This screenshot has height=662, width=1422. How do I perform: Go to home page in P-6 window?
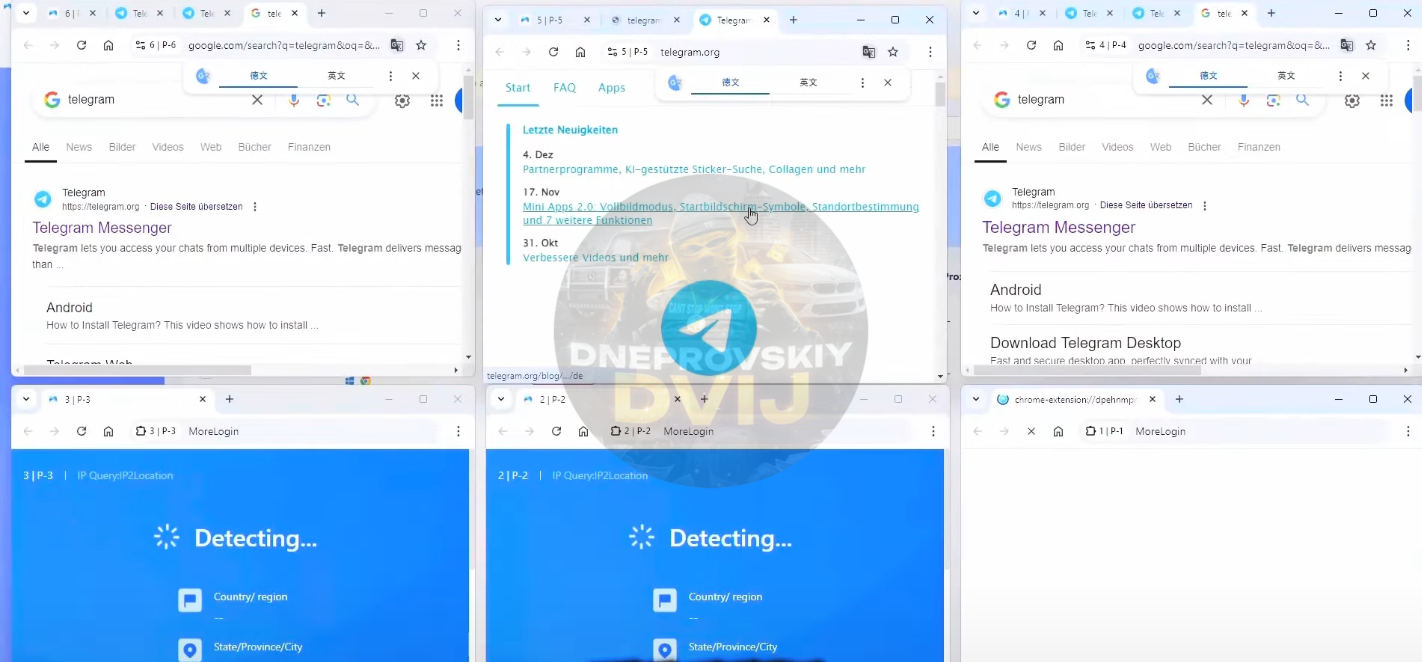click(109, 45)
